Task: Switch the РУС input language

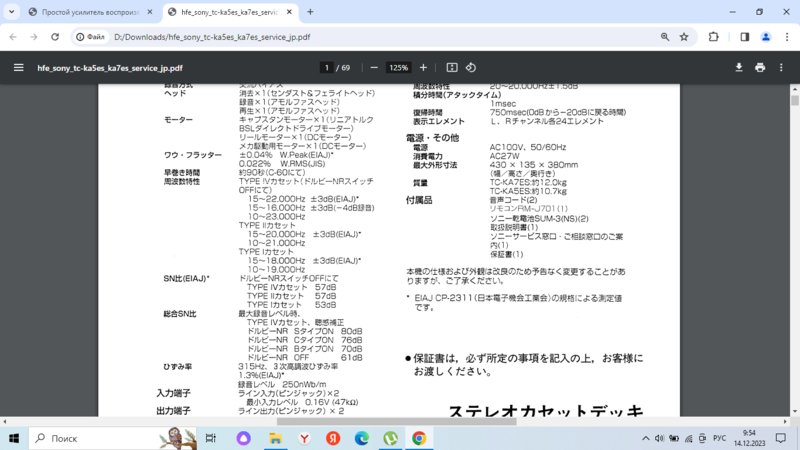Action: [x=719, y=438]
